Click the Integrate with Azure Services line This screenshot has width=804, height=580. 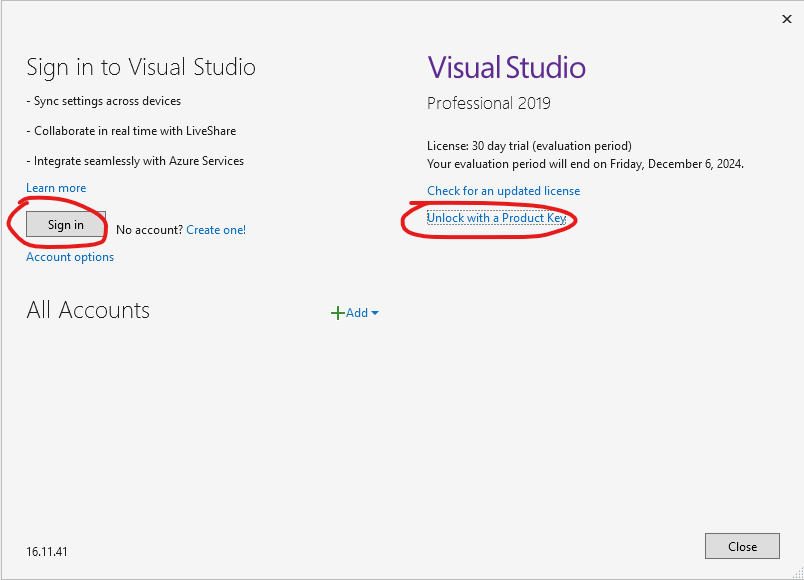(135, 161)
